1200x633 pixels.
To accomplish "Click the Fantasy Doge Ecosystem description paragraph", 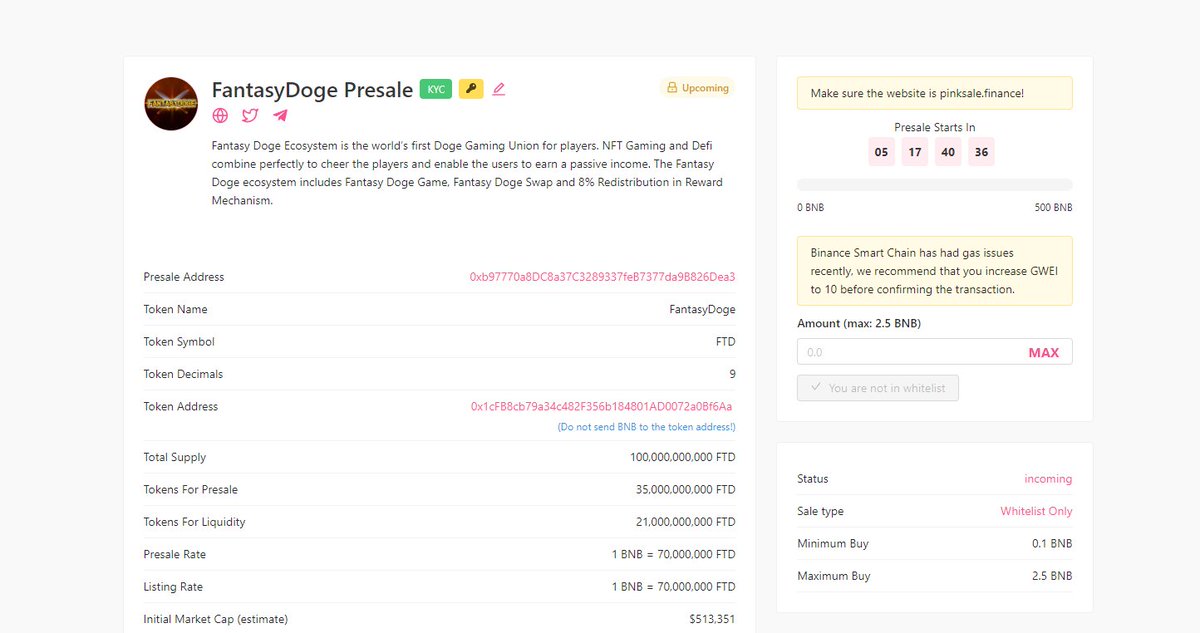I will (x=468, y=173).
